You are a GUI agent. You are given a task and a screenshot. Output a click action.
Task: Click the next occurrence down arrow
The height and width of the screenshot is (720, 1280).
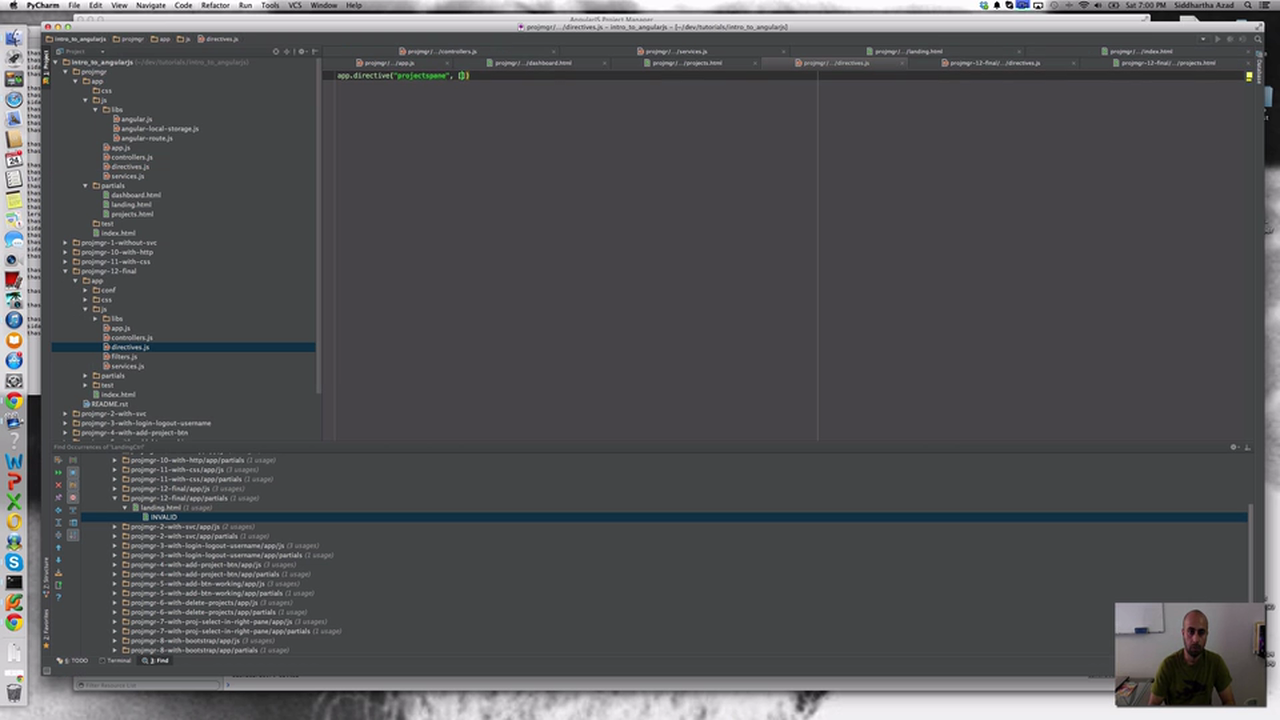(58, 560)
